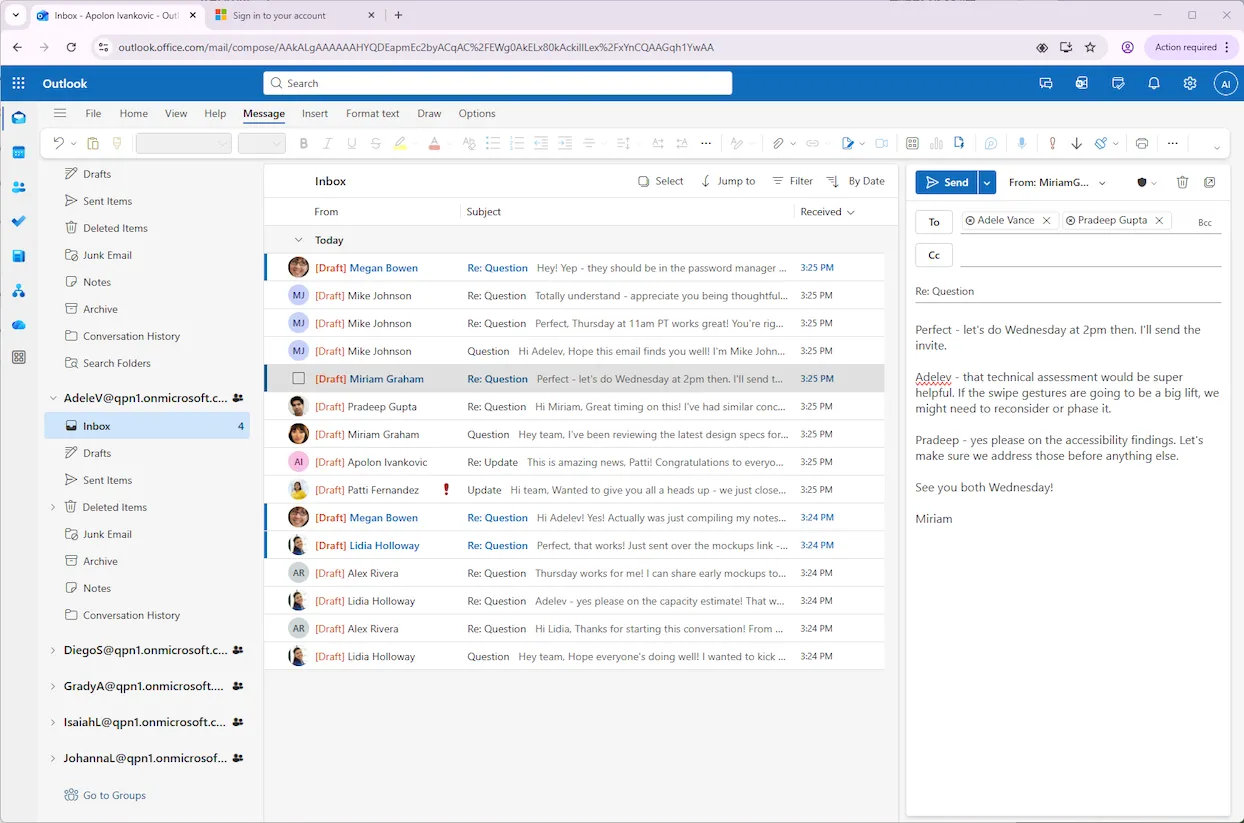
Task: Expand the DiegoS@qpn1 mailbox account
Action: (52, 650)
